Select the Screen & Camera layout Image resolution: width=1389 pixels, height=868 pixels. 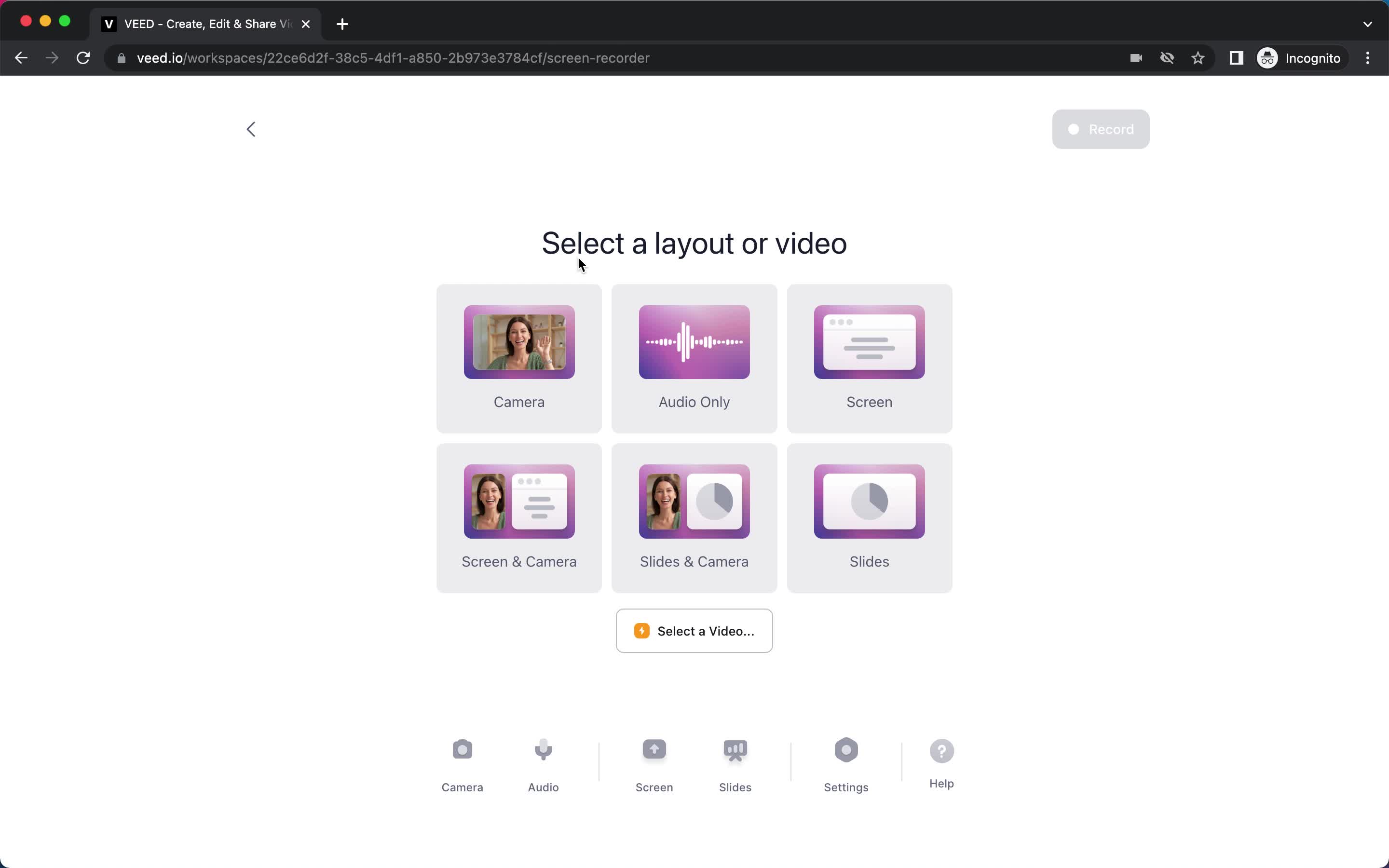(x=519, y=518)
